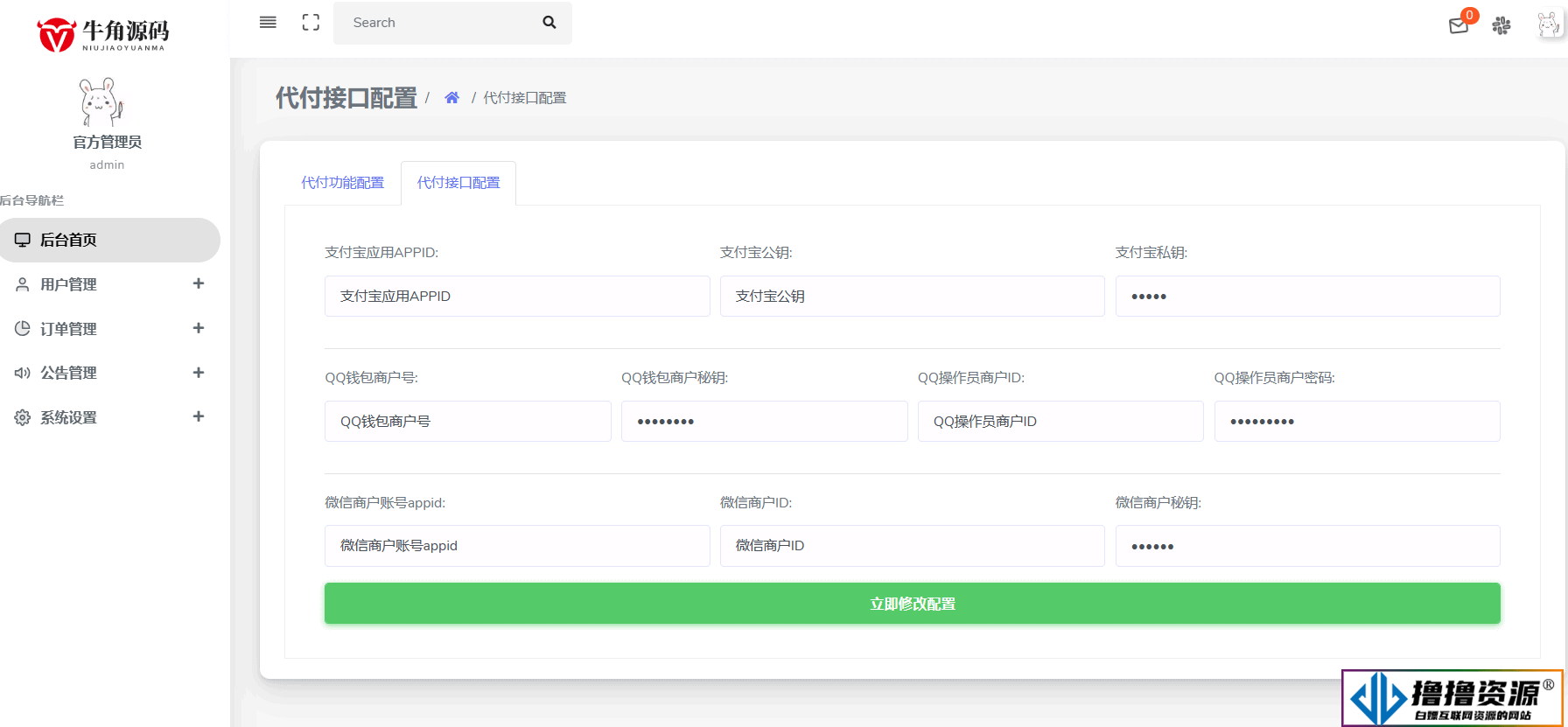Select the 代付接口配置 tab

(x=458, y=183)
